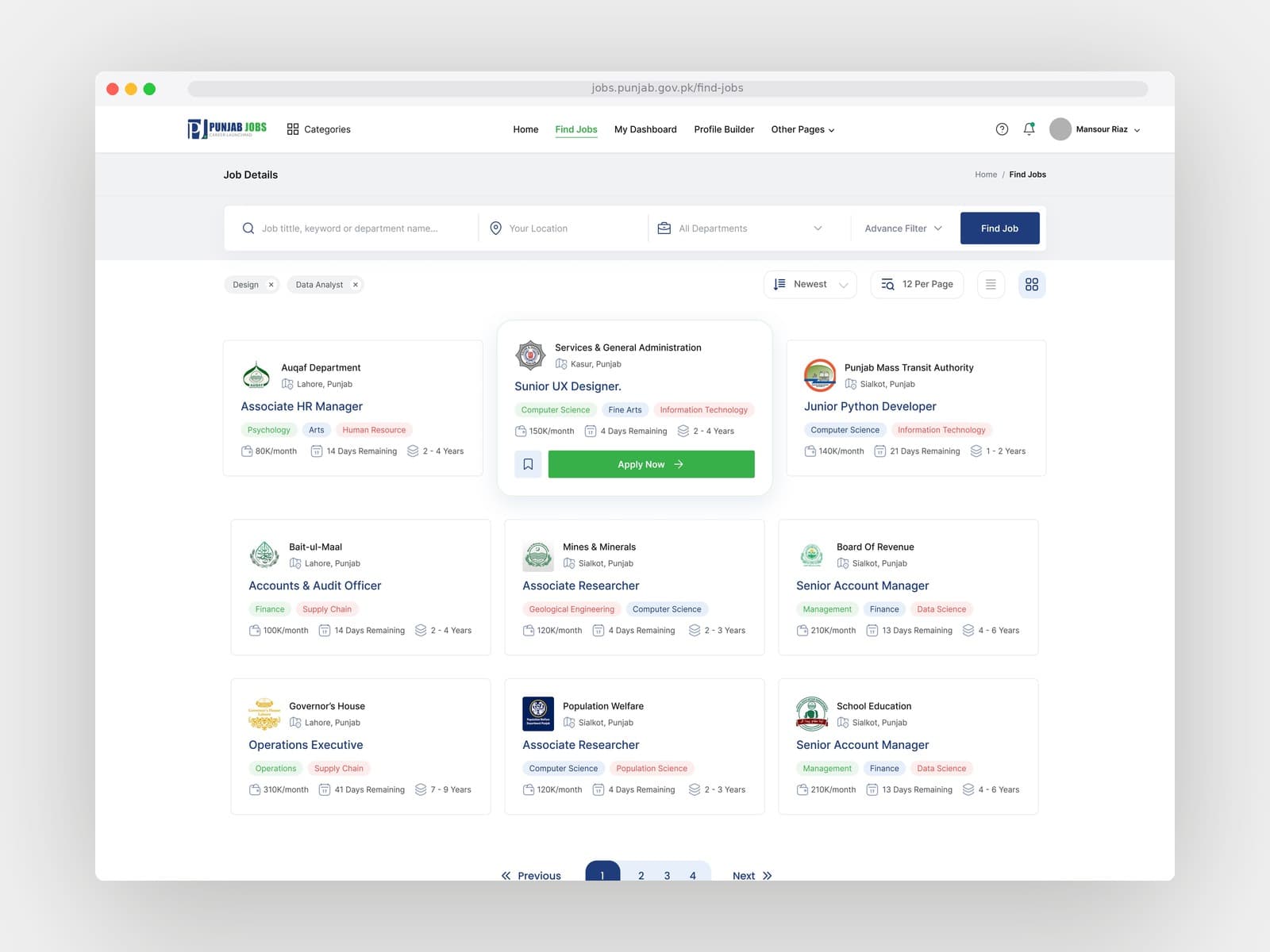The height and width of the screenshot is (952, 1270).
Task: Click the Find Job button
Action: click(x=999, y=228)
